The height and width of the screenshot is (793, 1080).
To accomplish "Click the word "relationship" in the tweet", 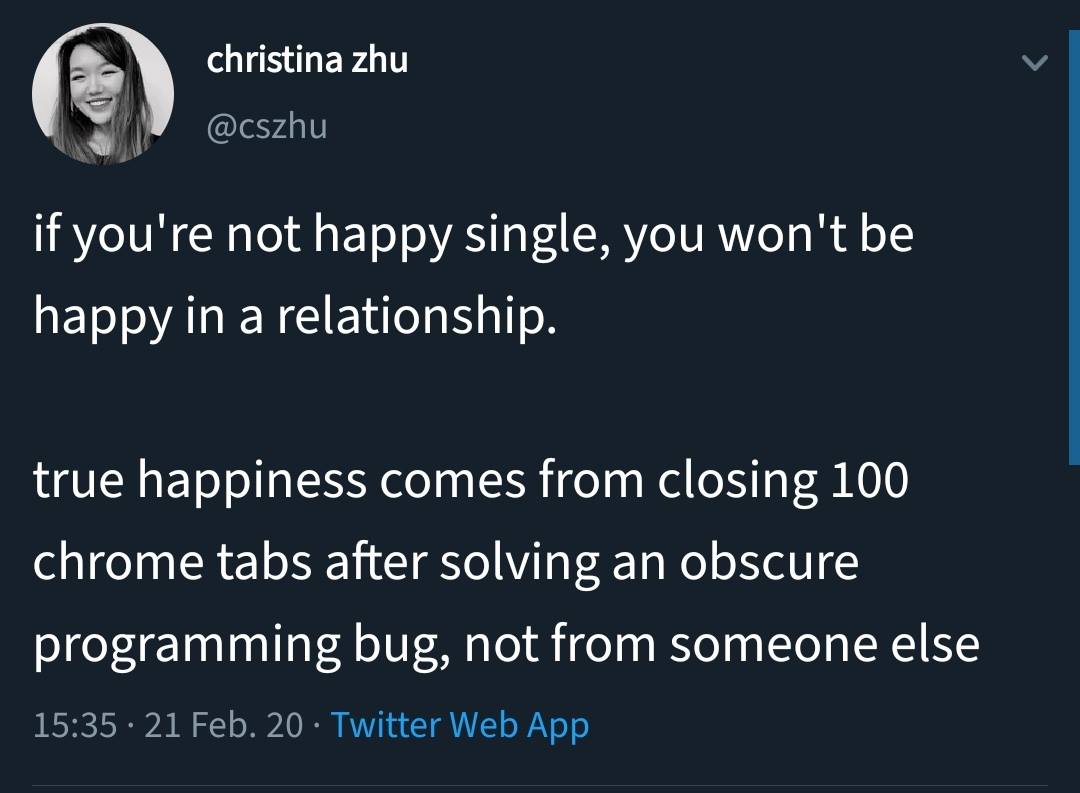I will point(410,316).
